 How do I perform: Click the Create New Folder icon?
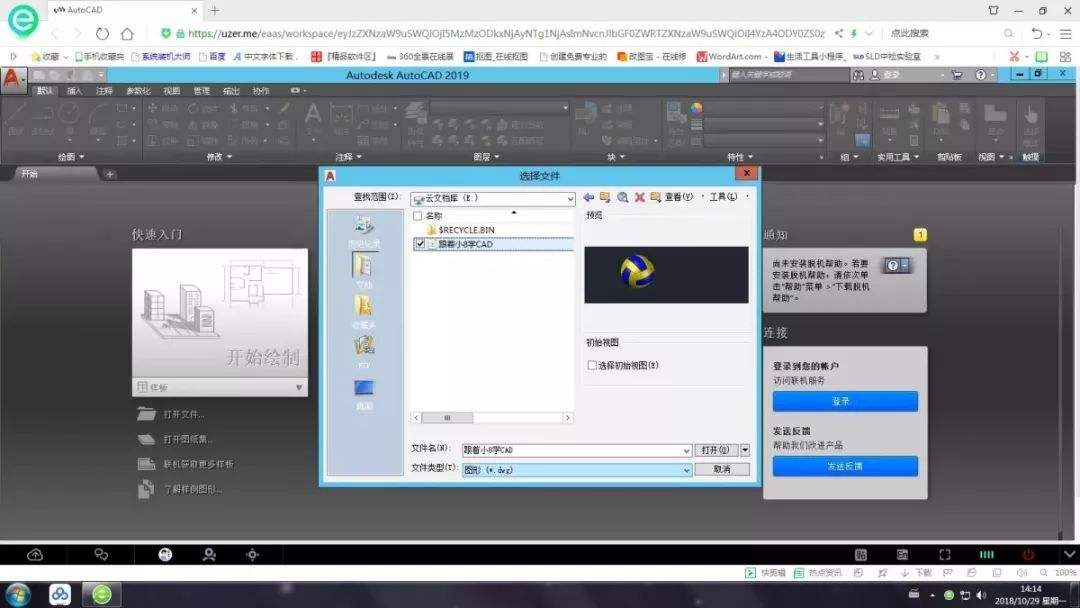click(x=654, y=196)
